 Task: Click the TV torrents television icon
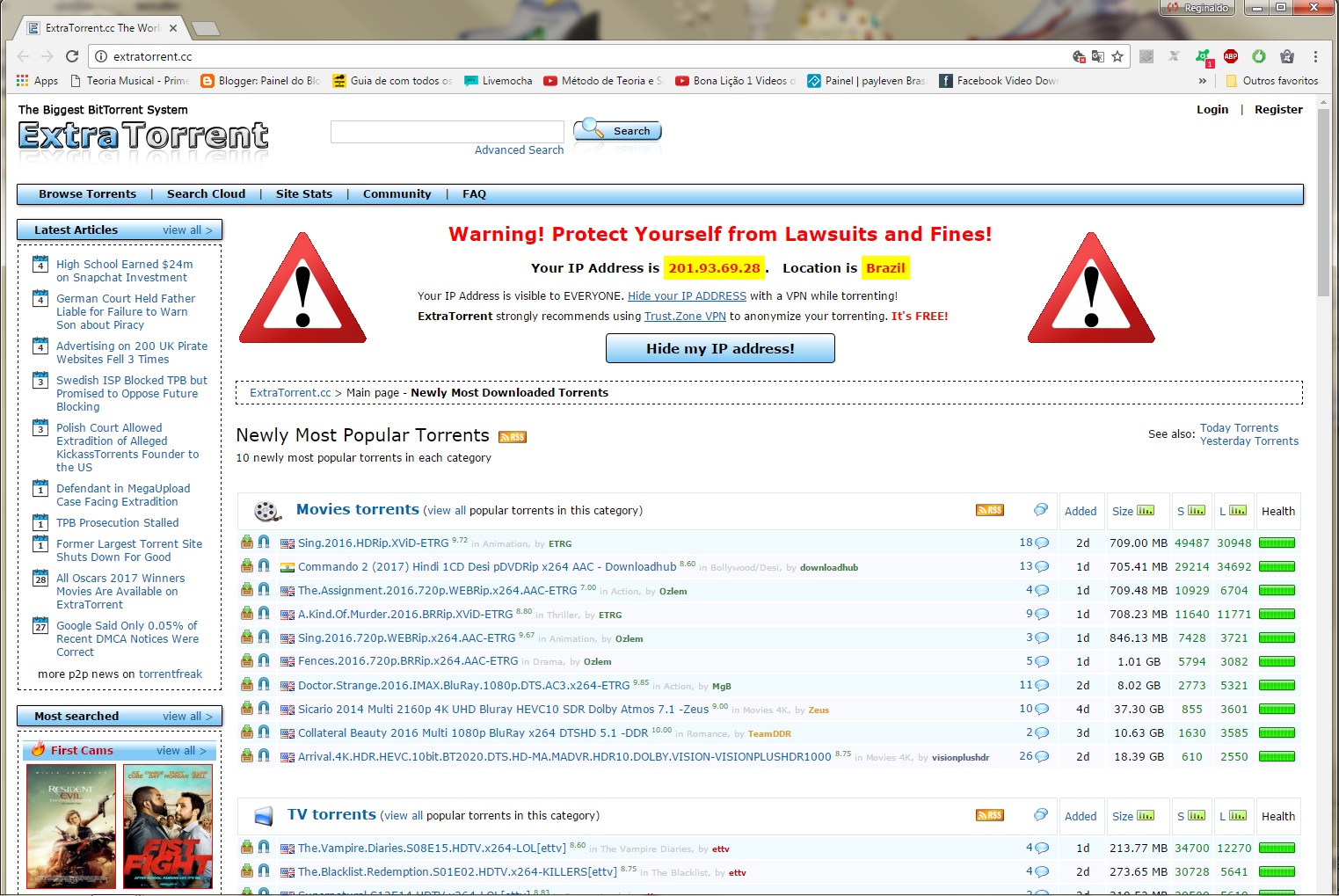pos(264,816)
